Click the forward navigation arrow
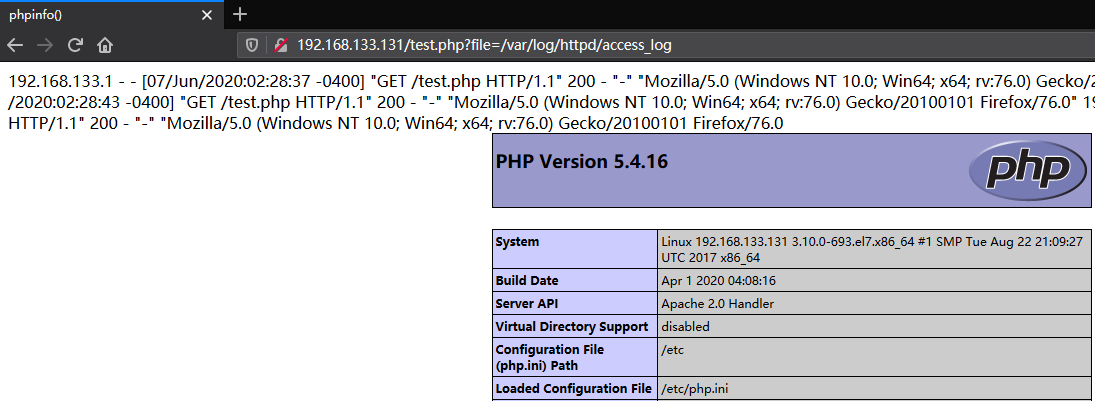 click(x=45, y=45)
